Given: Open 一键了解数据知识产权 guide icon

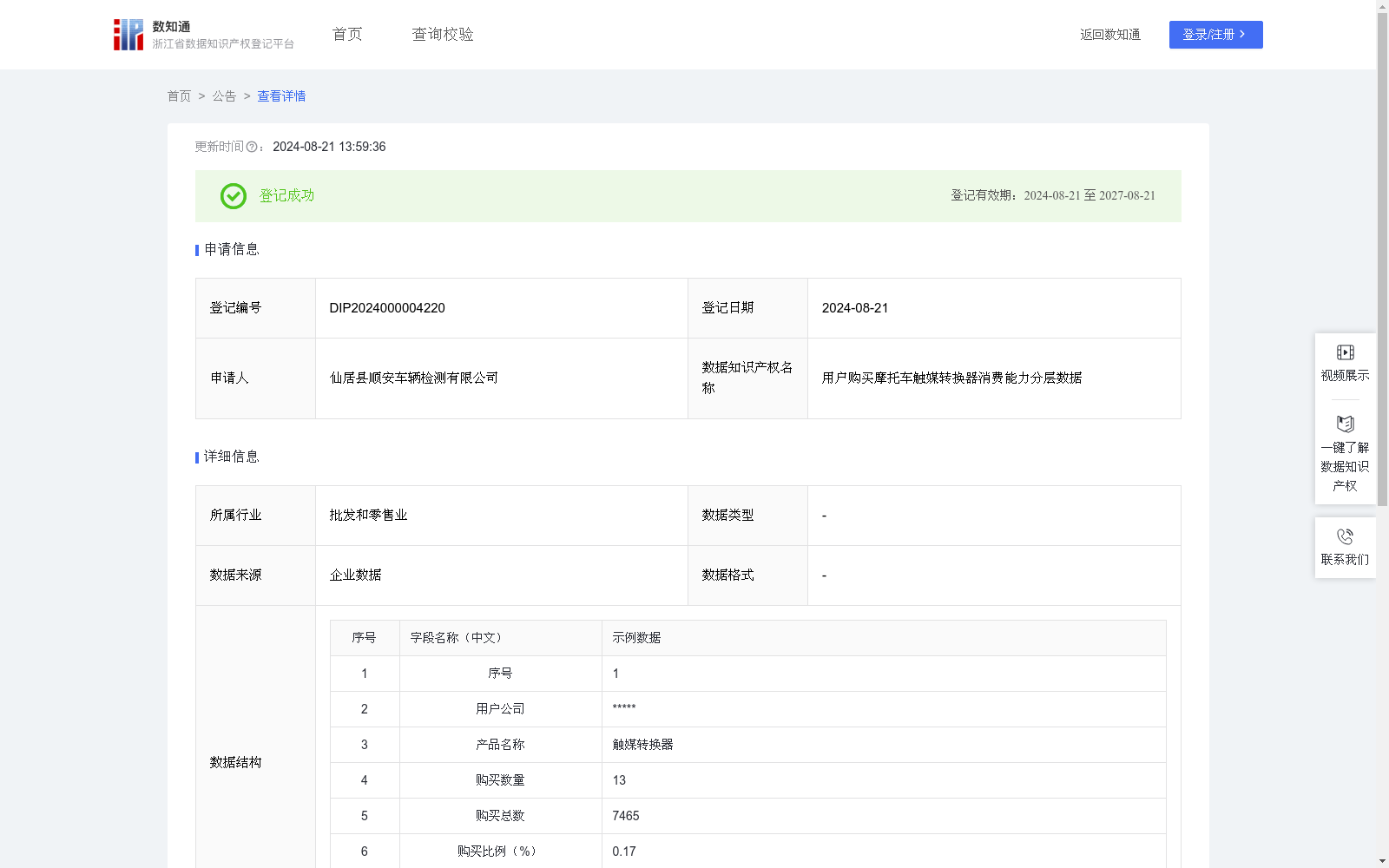Looking at the screenshot, I should pos(1346,424).
